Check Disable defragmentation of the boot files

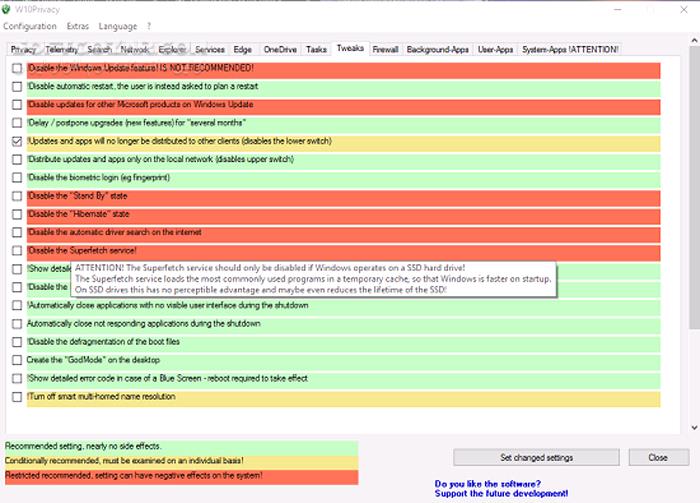17,342
